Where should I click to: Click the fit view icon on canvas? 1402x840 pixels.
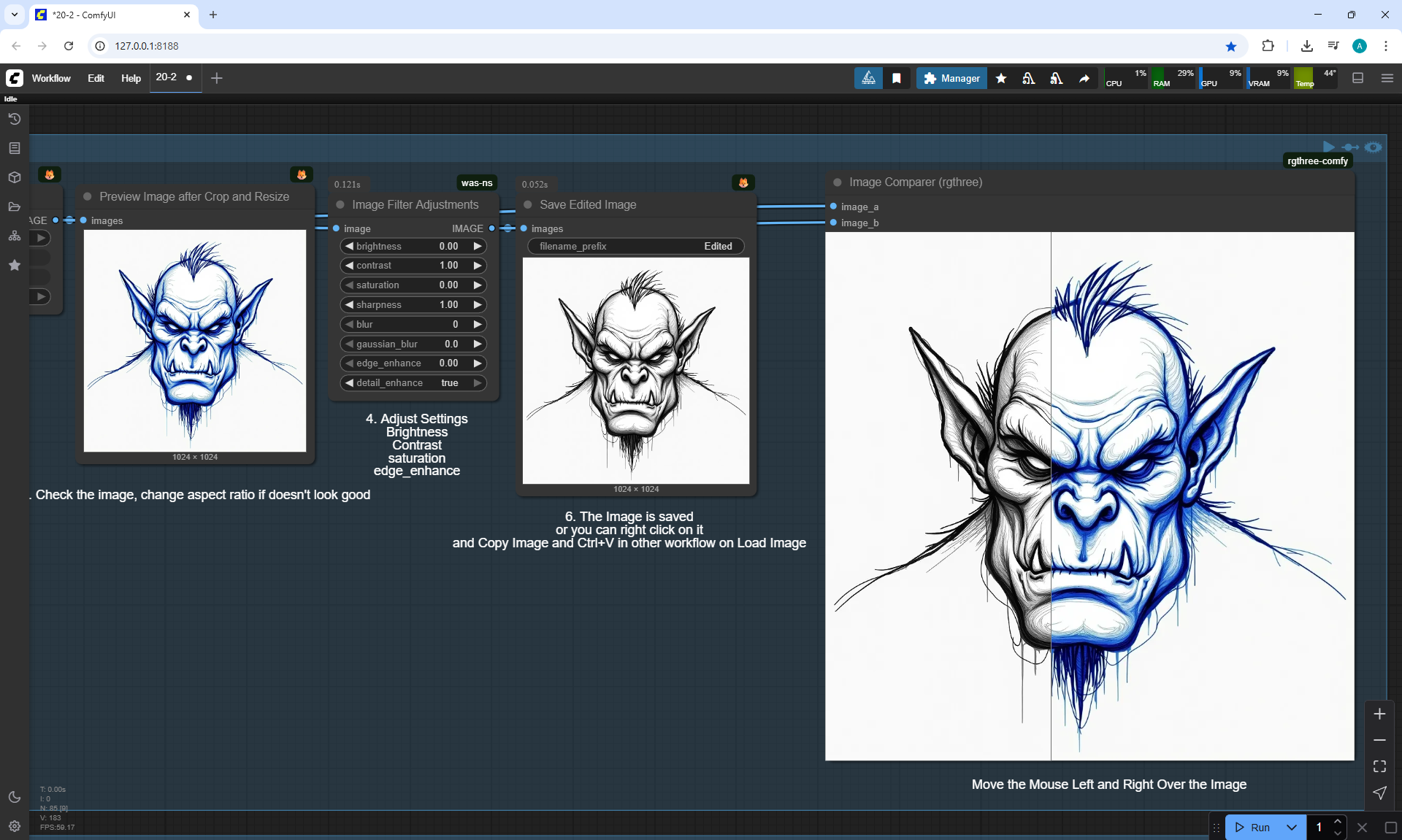[1379, 766]
